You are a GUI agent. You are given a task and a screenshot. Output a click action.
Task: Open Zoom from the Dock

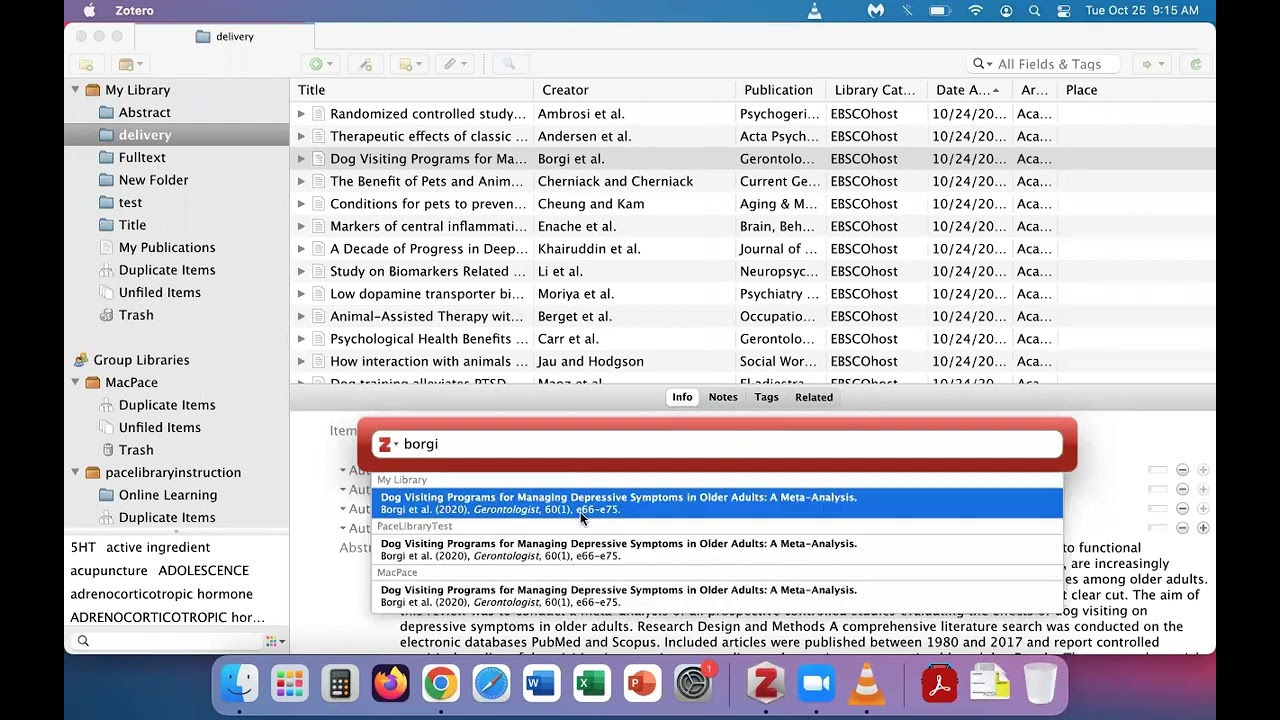pos(816,684)
